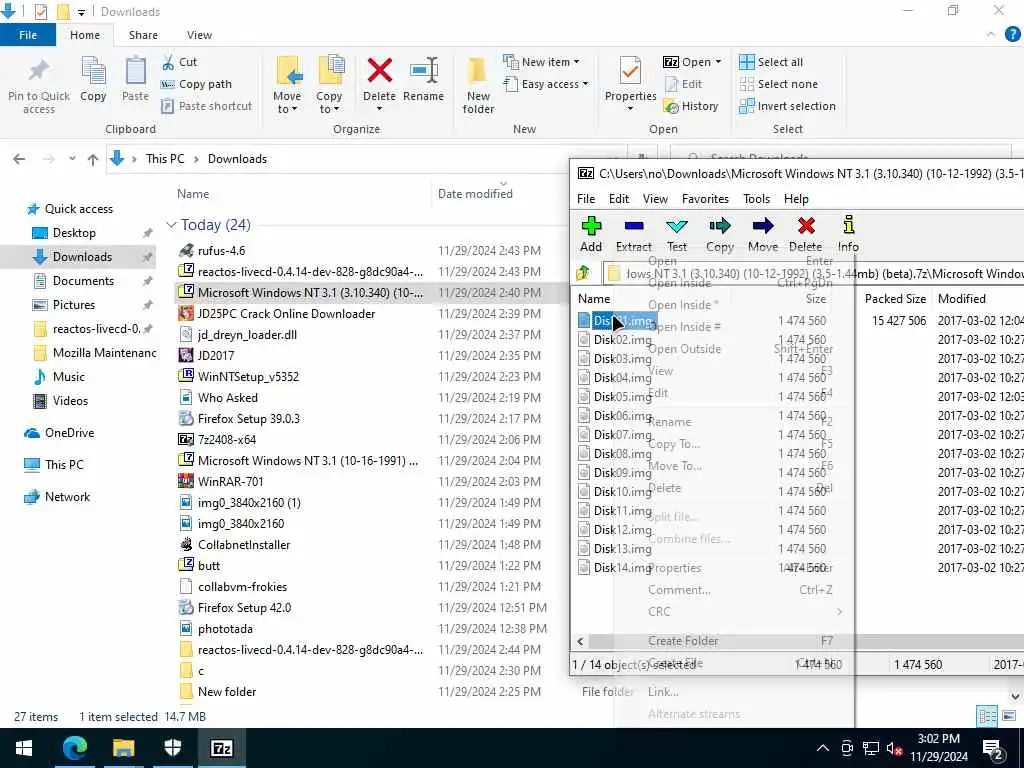Click Paste shortcut in the ribbon
The height and width of the screenshot is (768, 1024).
click(x=206, y=106)
